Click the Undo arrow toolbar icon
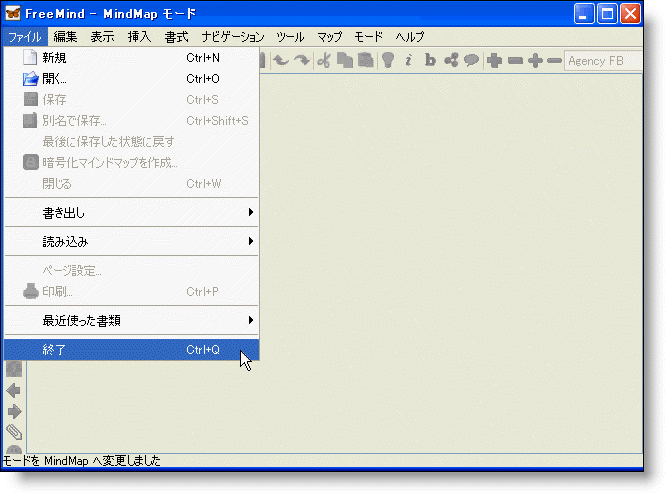Screen dimensions: 665x493 tap(280, 61)
